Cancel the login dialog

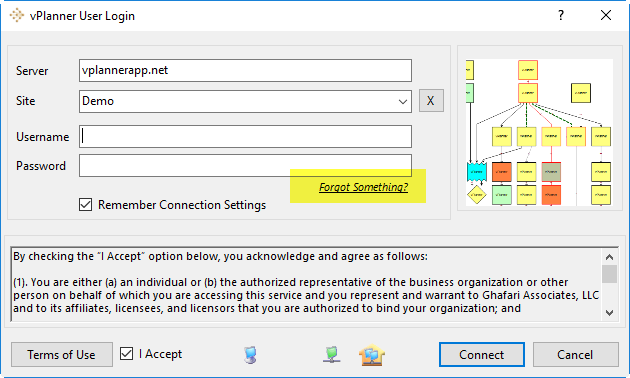tap(575, 355)
